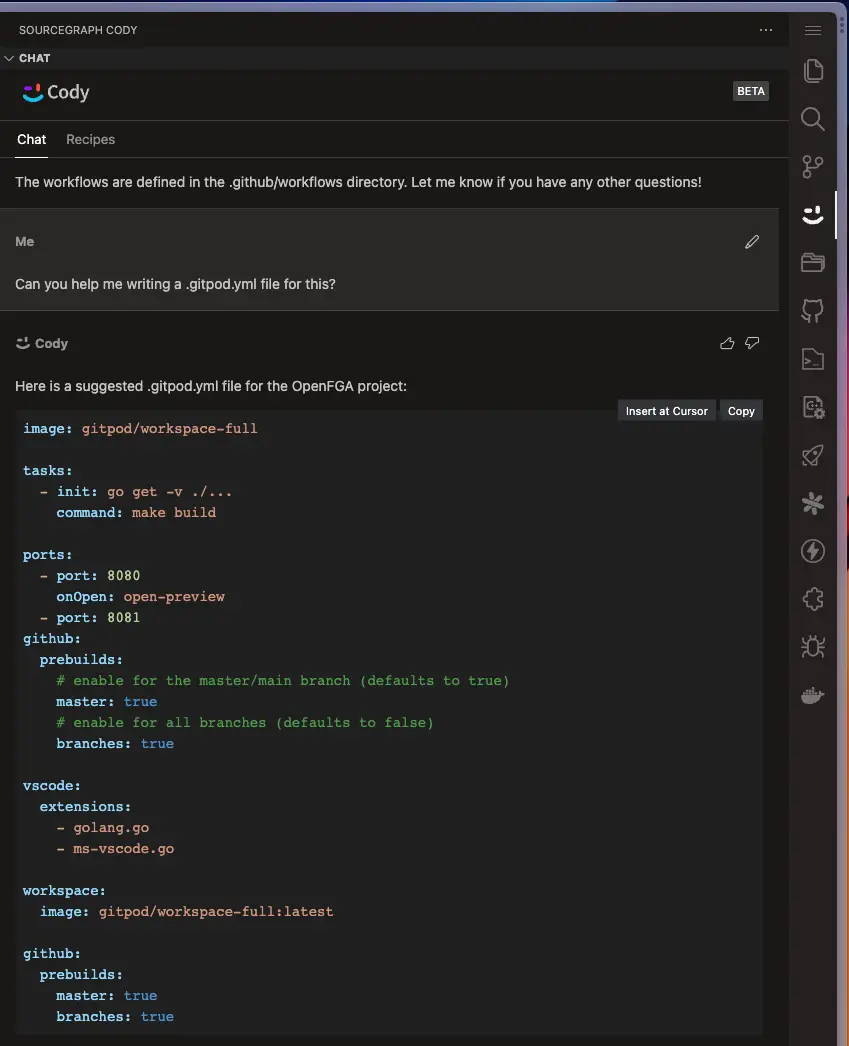The image size is (849, 1046).
Task: Open the file-with-gear icon in activity bar
Action: (813, 407)
